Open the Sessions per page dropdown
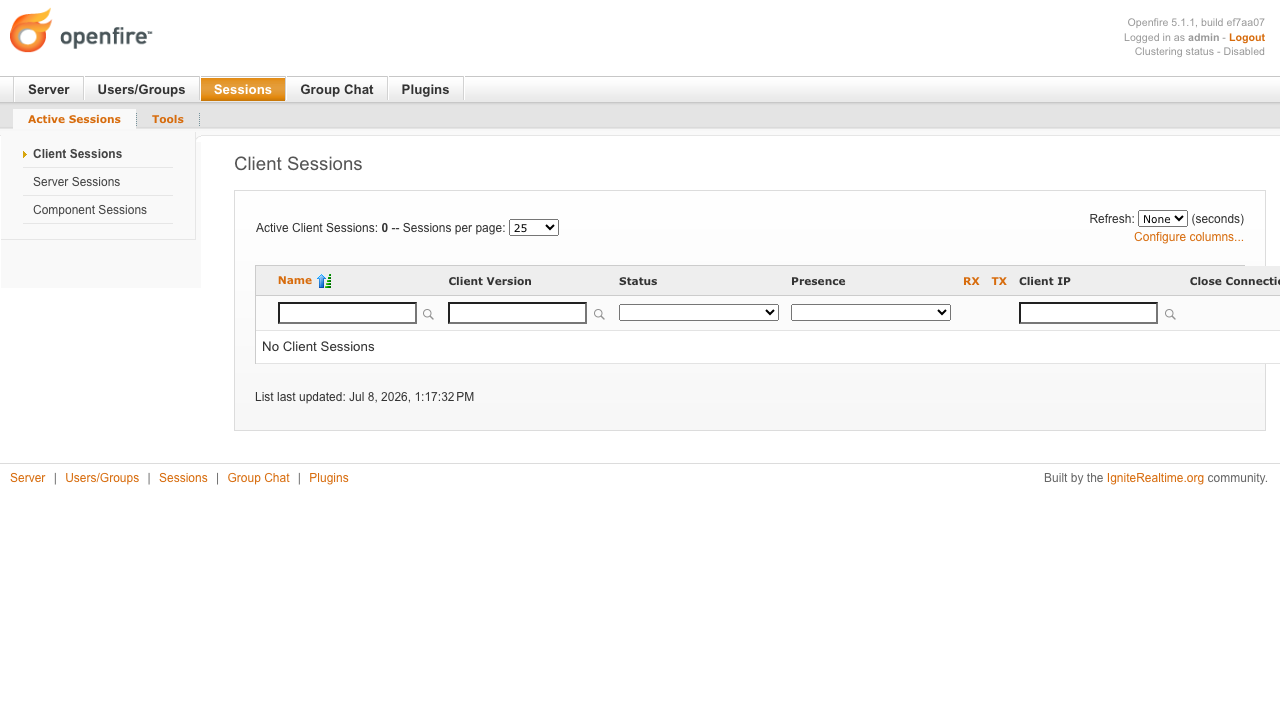This screenshot has width=1280, height=720. pos(534,228)
